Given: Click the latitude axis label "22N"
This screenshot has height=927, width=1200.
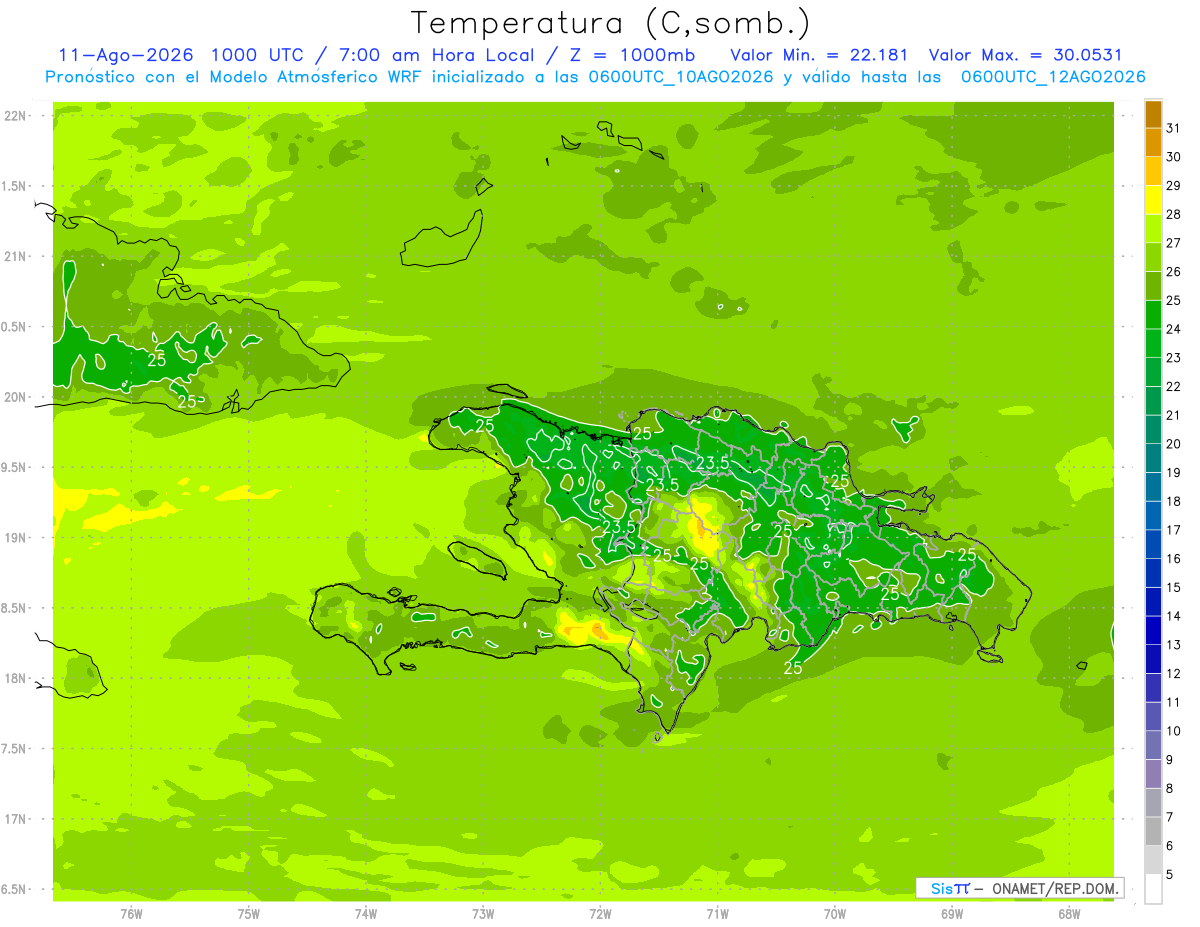Looking at the screenshot, I should (14, 116).
